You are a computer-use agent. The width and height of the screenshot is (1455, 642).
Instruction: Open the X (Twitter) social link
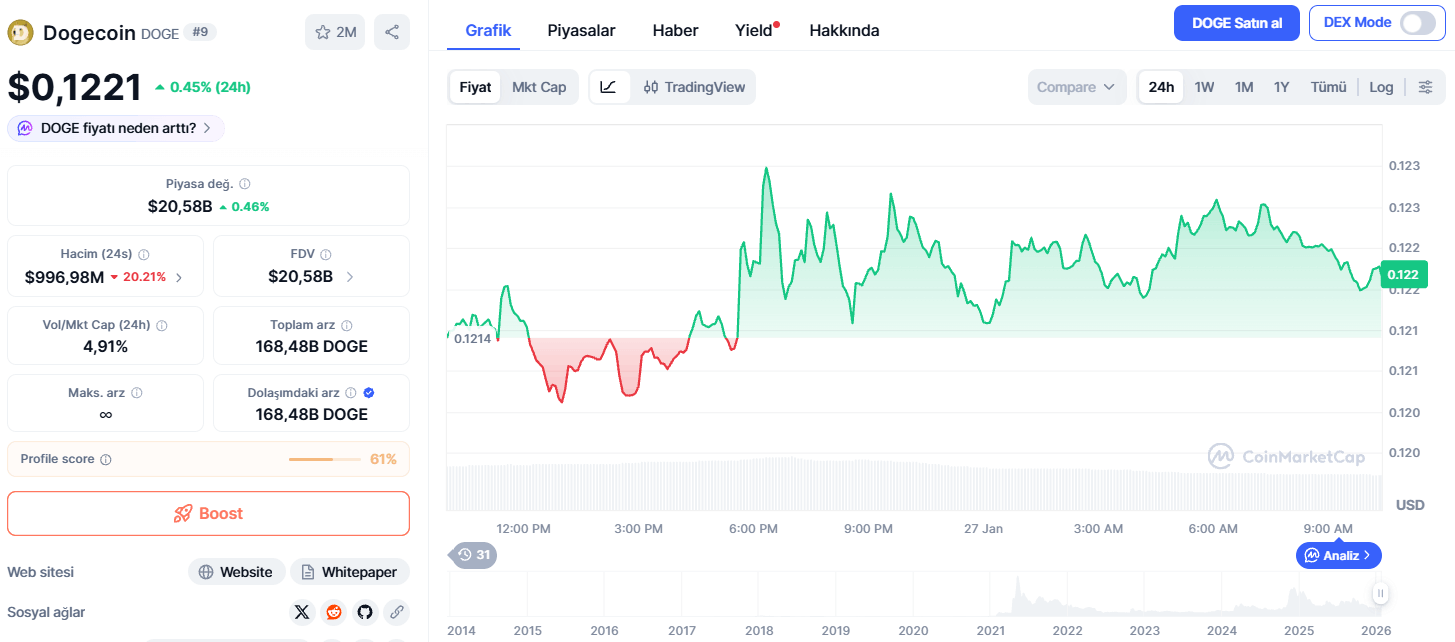[302, 612]
